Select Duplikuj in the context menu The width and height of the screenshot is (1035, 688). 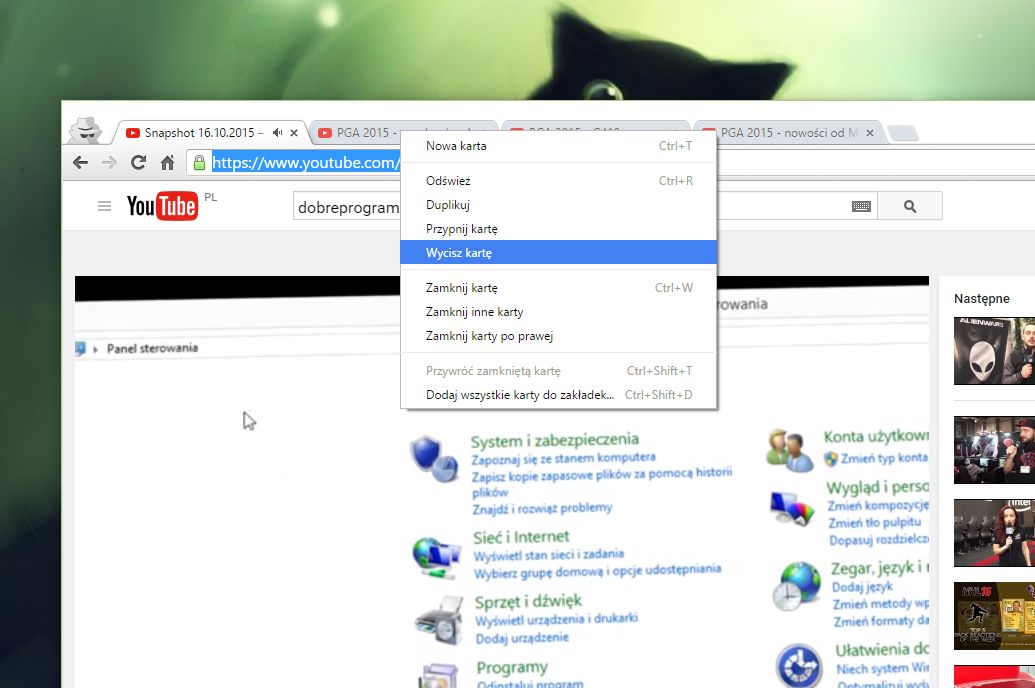[558, 205]
